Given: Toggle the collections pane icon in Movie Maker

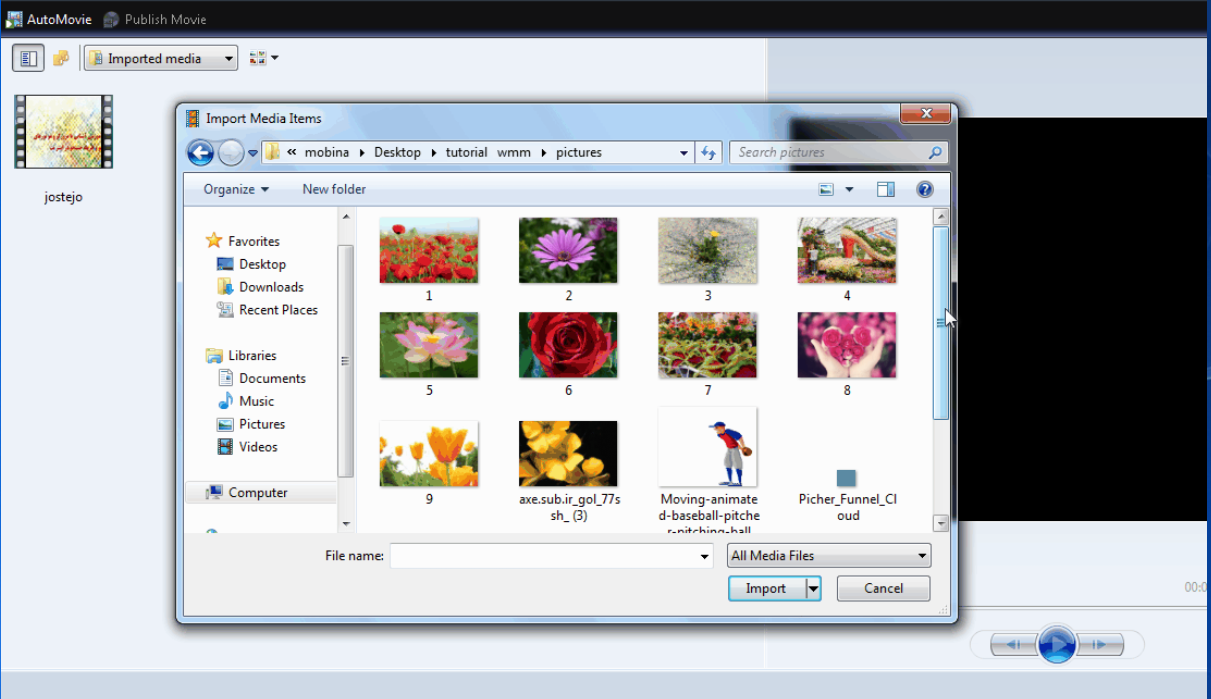Looking at the screenshot, I should click(x=28, y=58).
